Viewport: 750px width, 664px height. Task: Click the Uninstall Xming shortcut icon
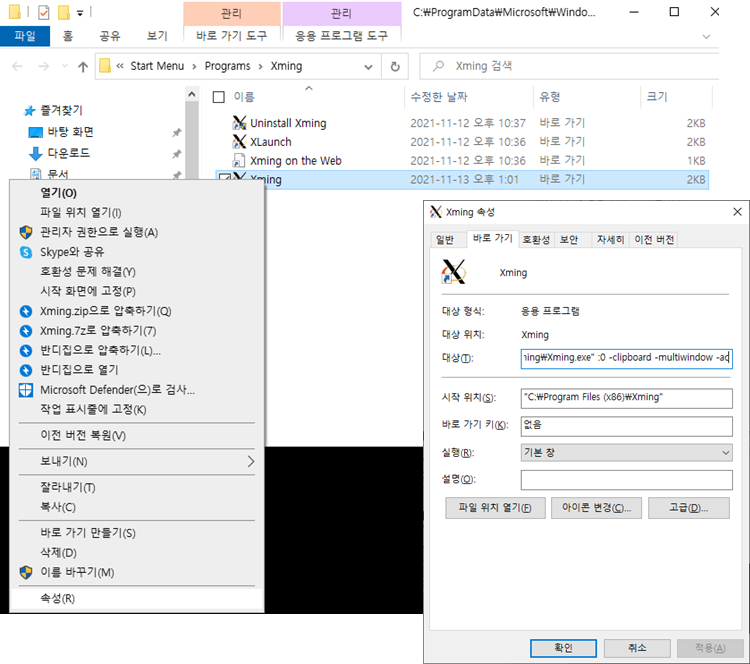pos(239,123)
